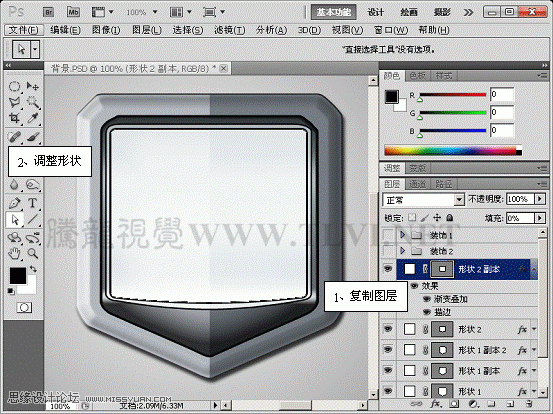
Task: Open the 图层(L) menu
Action: tap(147, 30)
